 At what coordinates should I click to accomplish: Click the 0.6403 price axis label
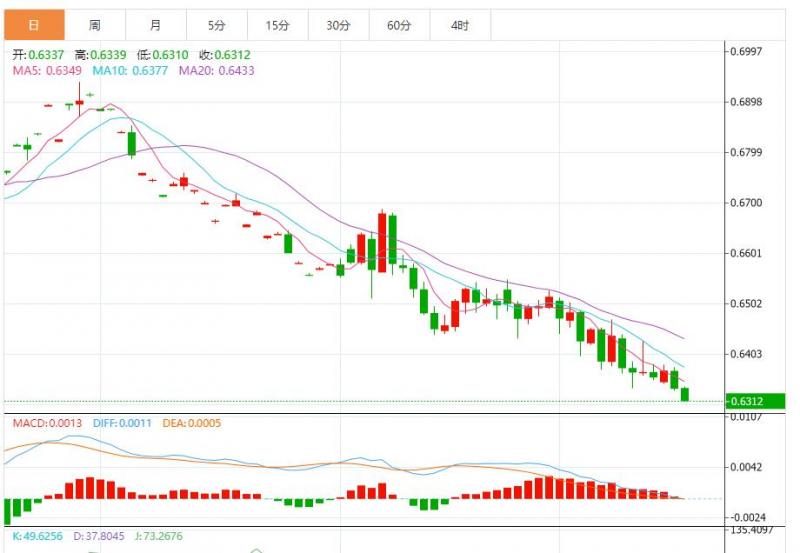click(x=746, y=354)
